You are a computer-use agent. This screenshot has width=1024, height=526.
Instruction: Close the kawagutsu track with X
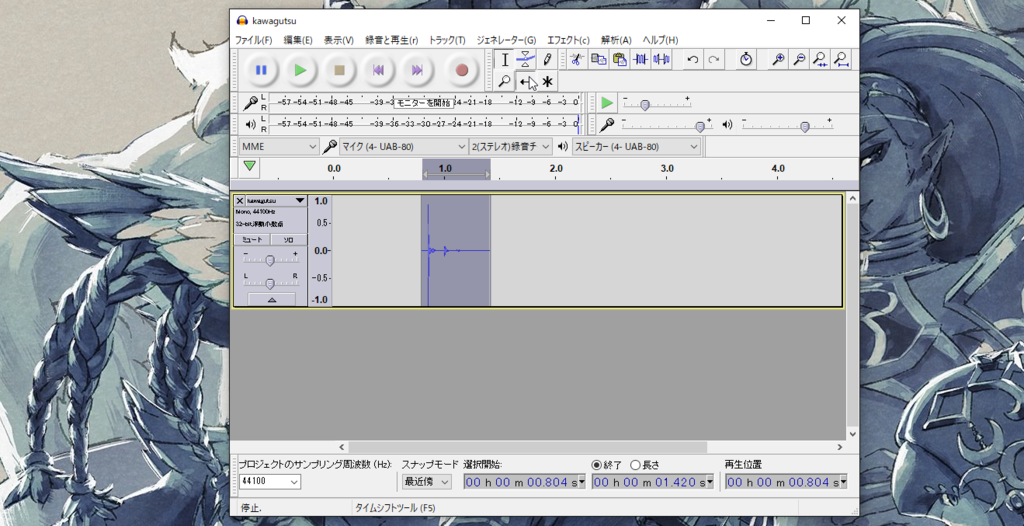click(x=240, y=201)
